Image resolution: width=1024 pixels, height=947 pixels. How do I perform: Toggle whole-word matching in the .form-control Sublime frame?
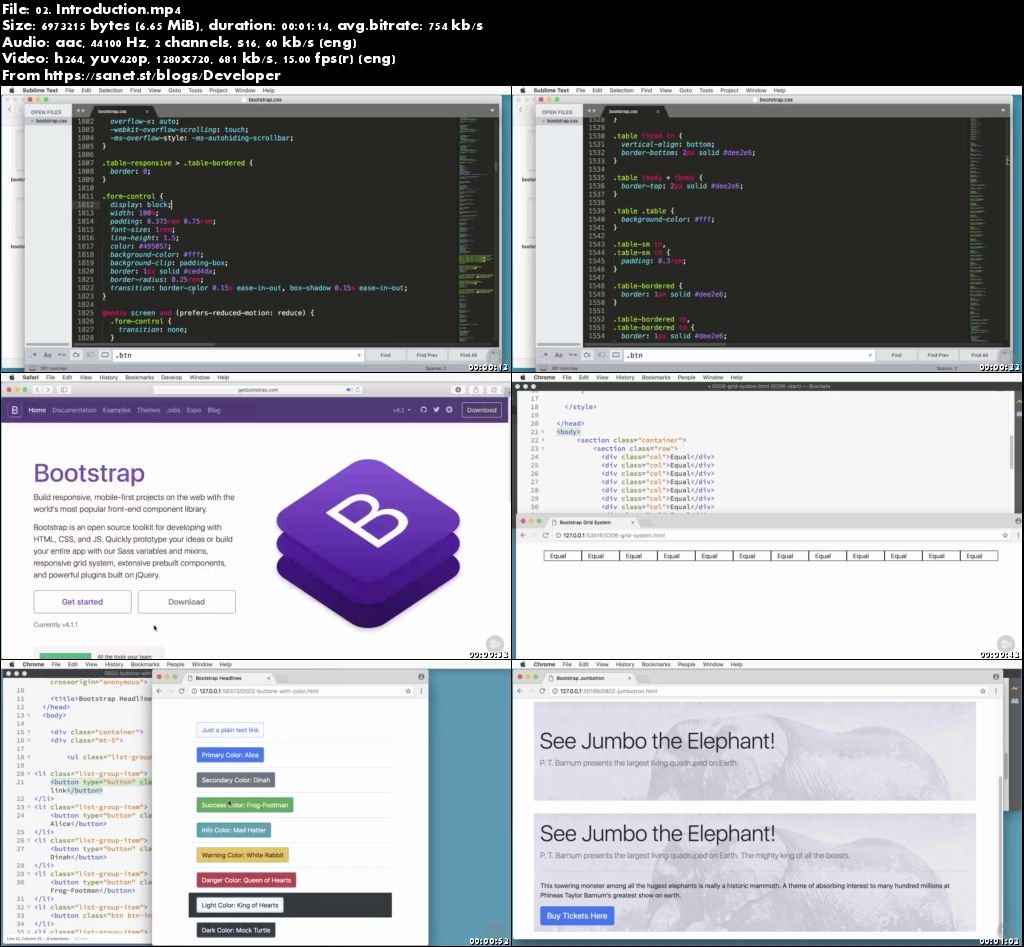[x=61, y=355]
